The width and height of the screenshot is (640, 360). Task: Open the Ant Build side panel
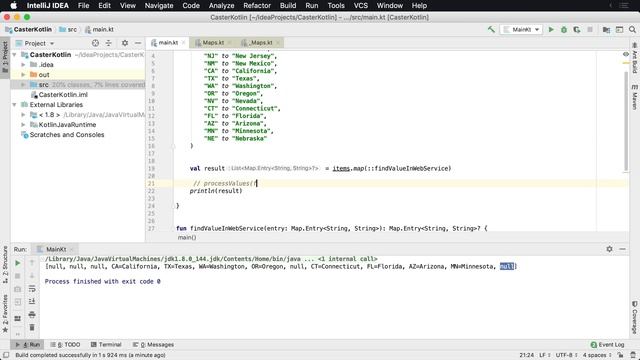coord(635,58)
